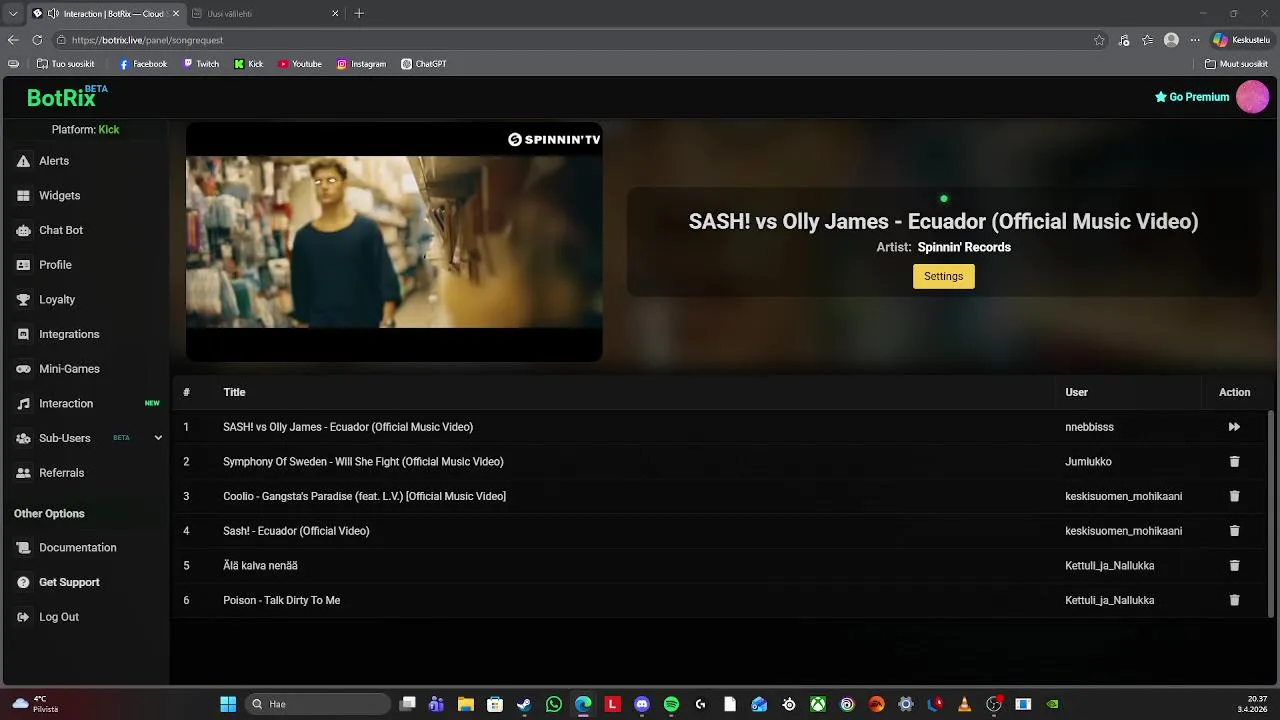Open browser settings and more menu
This screenshot has height=720, width=1280.
click(1194, 40)
